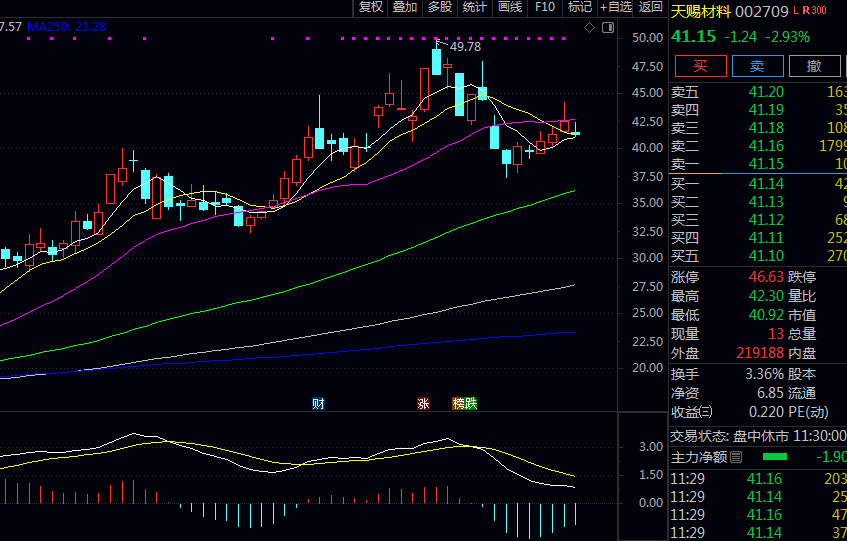Screen dimensions: 847x541
Task: Click the tall cyan candle below 49.78
Action: click(436, 61)
